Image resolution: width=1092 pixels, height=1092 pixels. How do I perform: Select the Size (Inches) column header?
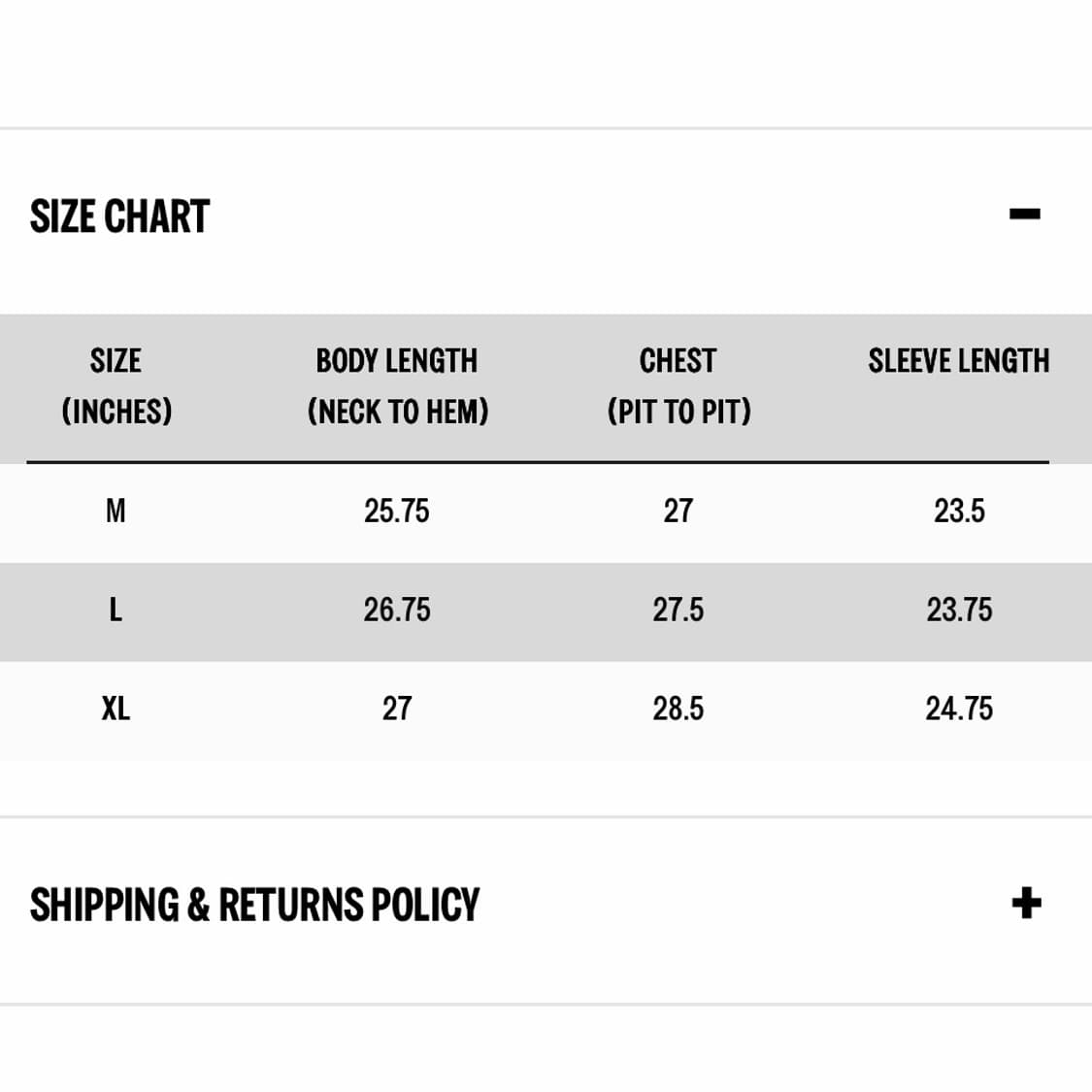click(116, 386)
